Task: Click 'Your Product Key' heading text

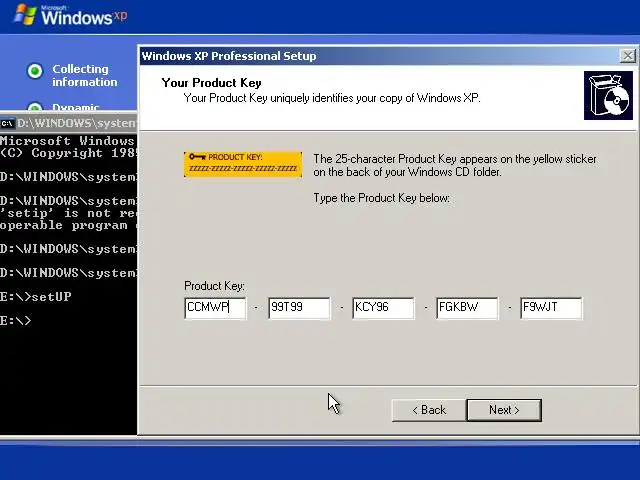Action: click(211, 83)
